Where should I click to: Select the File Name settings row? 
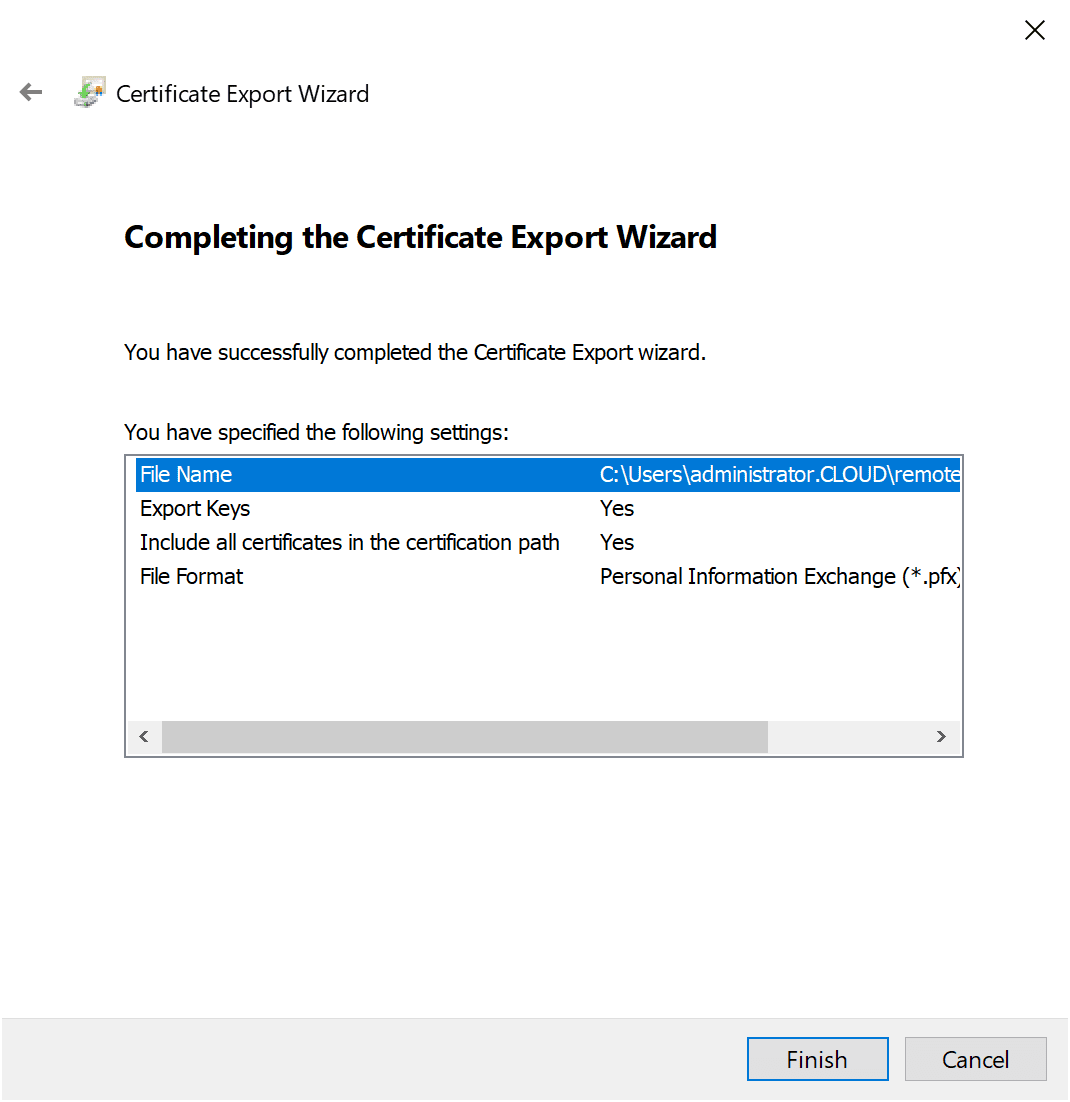pos(300,474)
